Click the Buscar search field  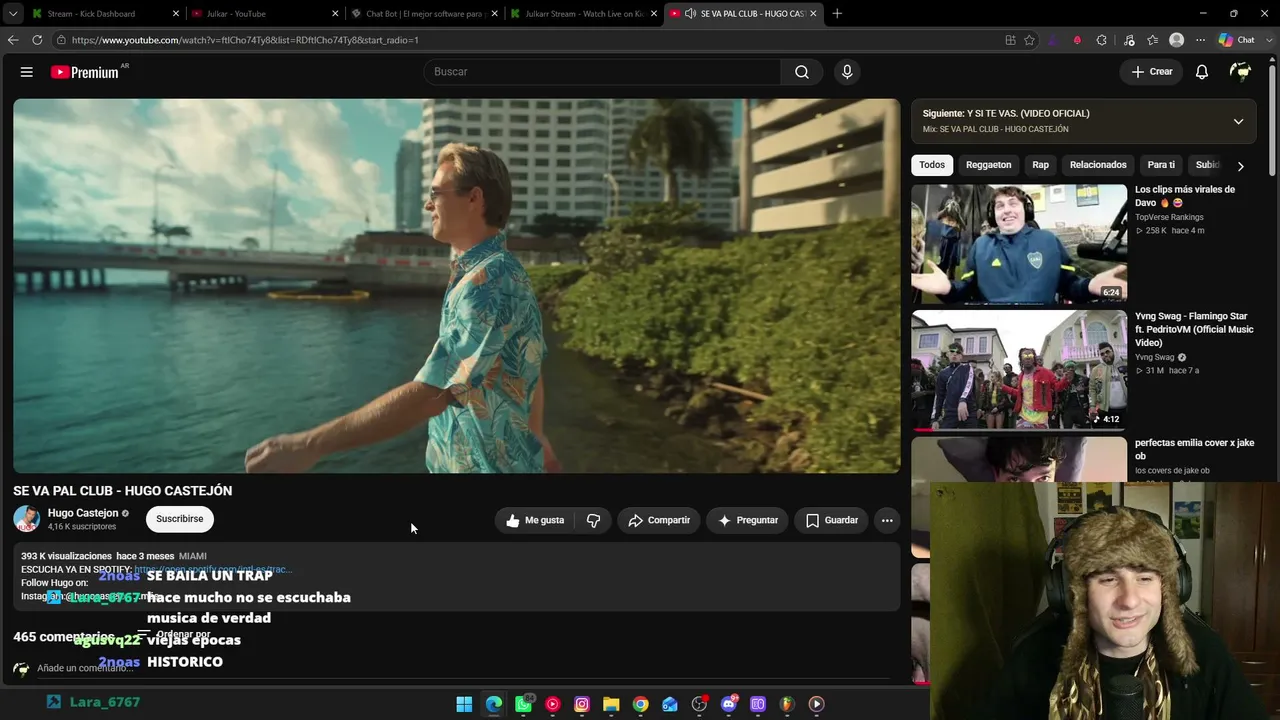602,72
